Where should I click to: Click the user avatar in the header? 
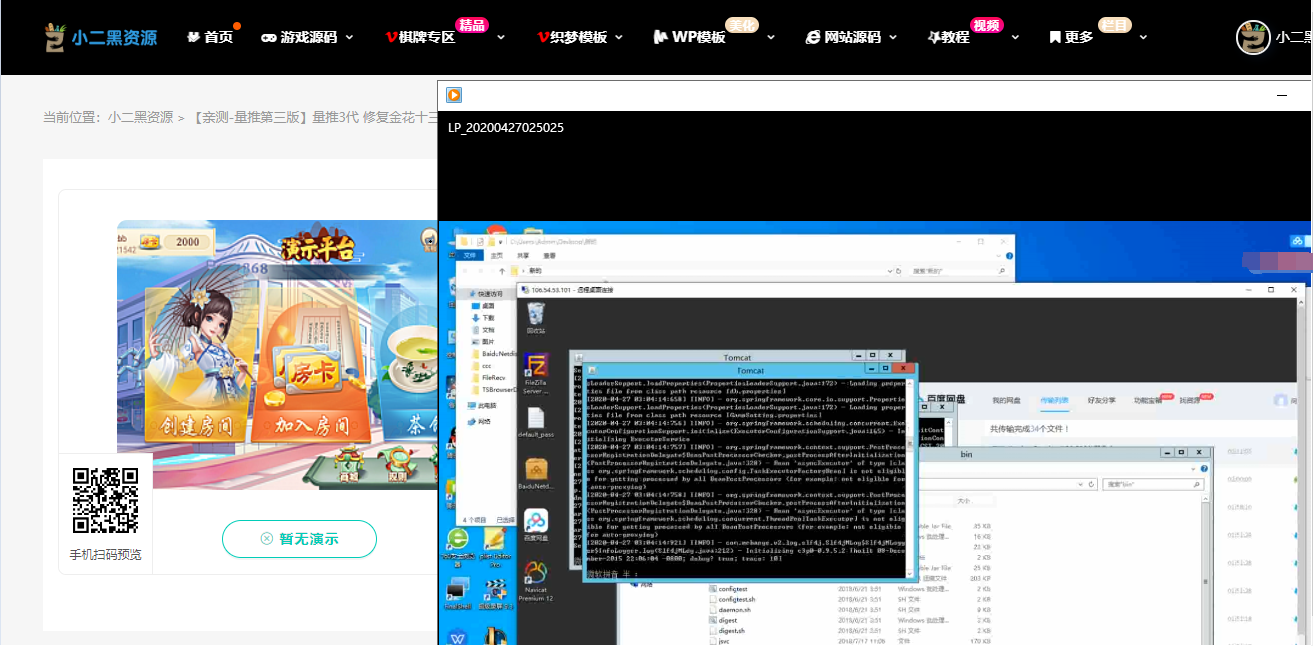pyautogui.click(x=1253, y=37)
